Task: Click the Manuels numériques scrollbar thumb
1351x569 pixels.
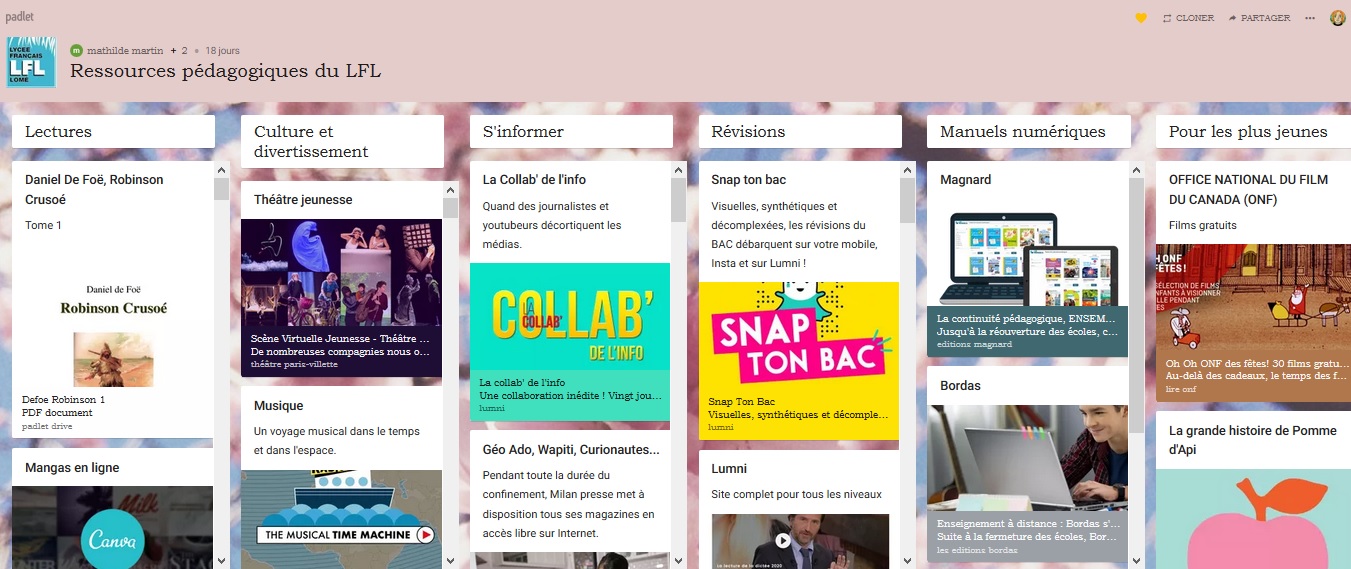Action: [x=1136, y=305]
